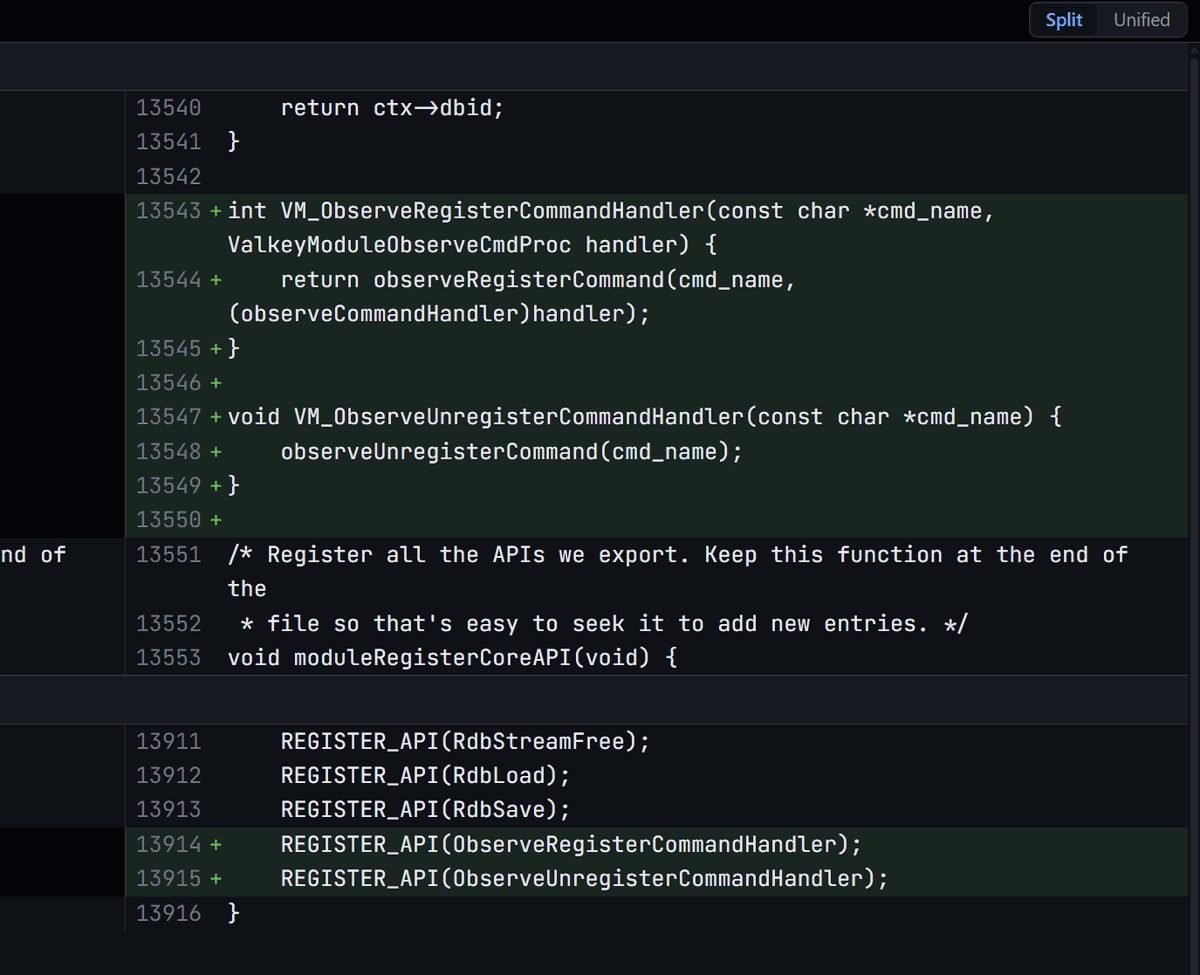Select line number 13544
This screenshot has height=975, width=1200.
pos(168,280)
